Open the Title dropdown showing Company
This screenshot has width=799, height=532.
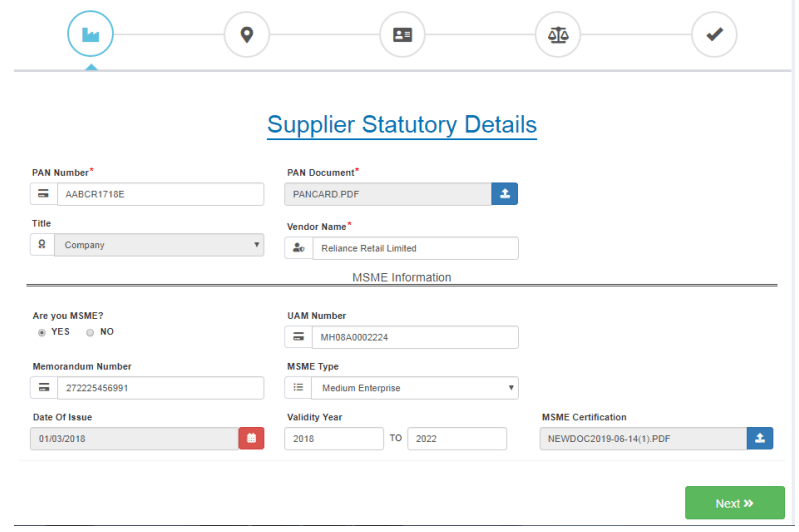click(x=159, y=245)
